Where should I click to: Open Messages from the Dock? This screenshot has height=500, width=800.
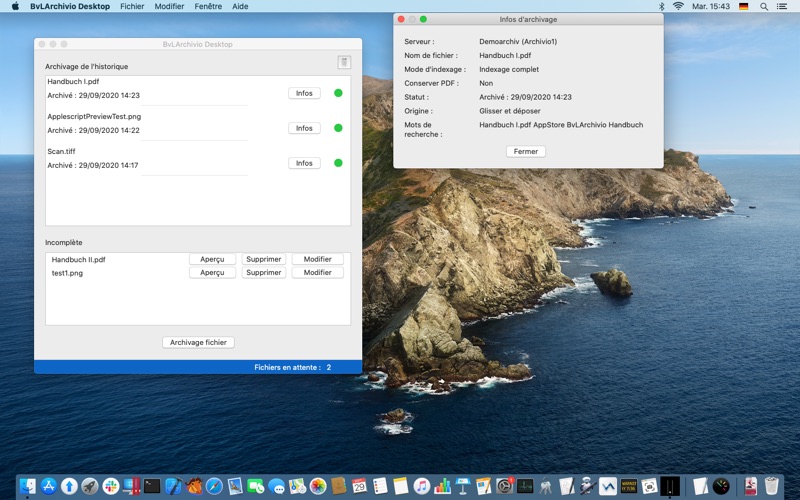coord(277,486)
